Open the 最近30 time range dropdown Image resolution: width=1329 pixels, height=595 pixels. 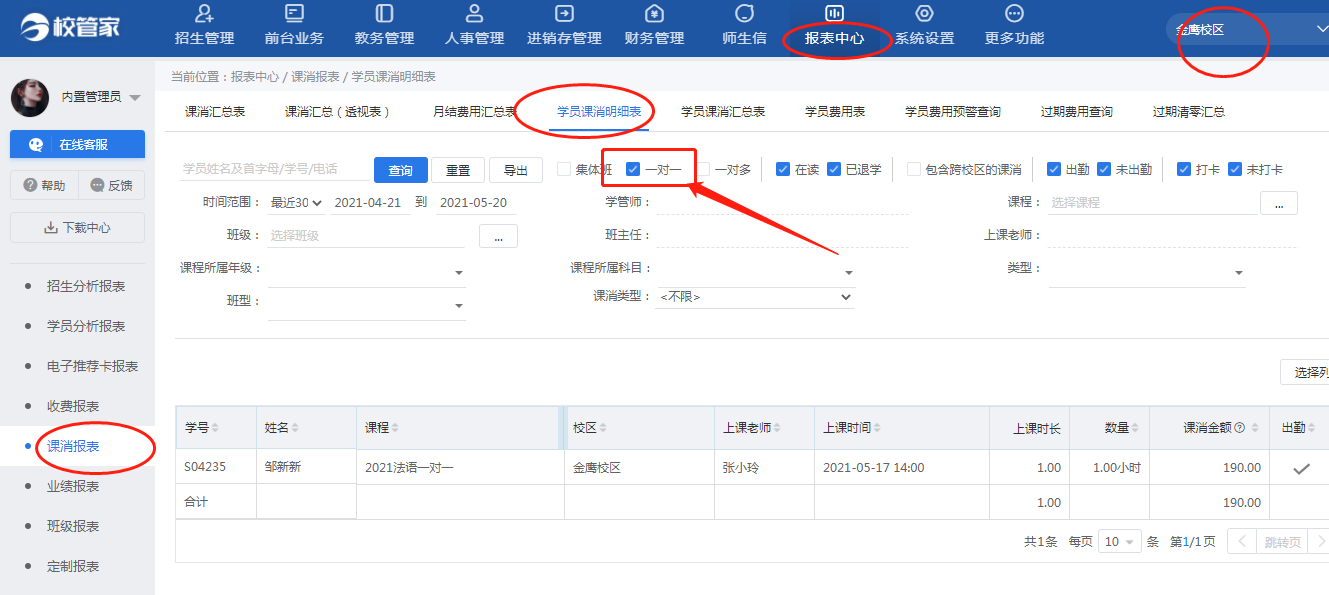[296, 202]
